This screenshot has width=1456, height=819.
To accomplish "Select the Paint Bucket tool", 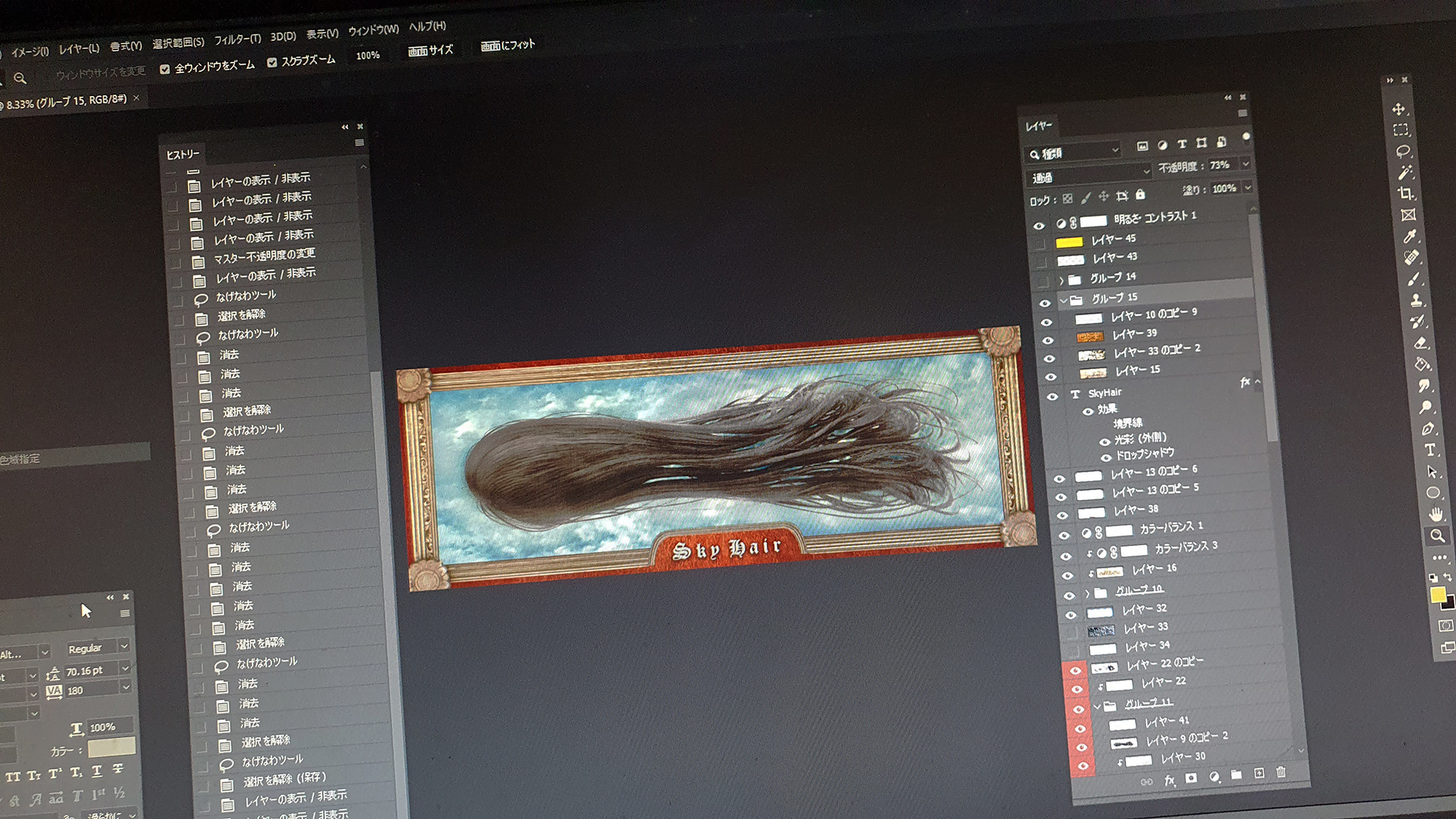I will coord(1423,364).
